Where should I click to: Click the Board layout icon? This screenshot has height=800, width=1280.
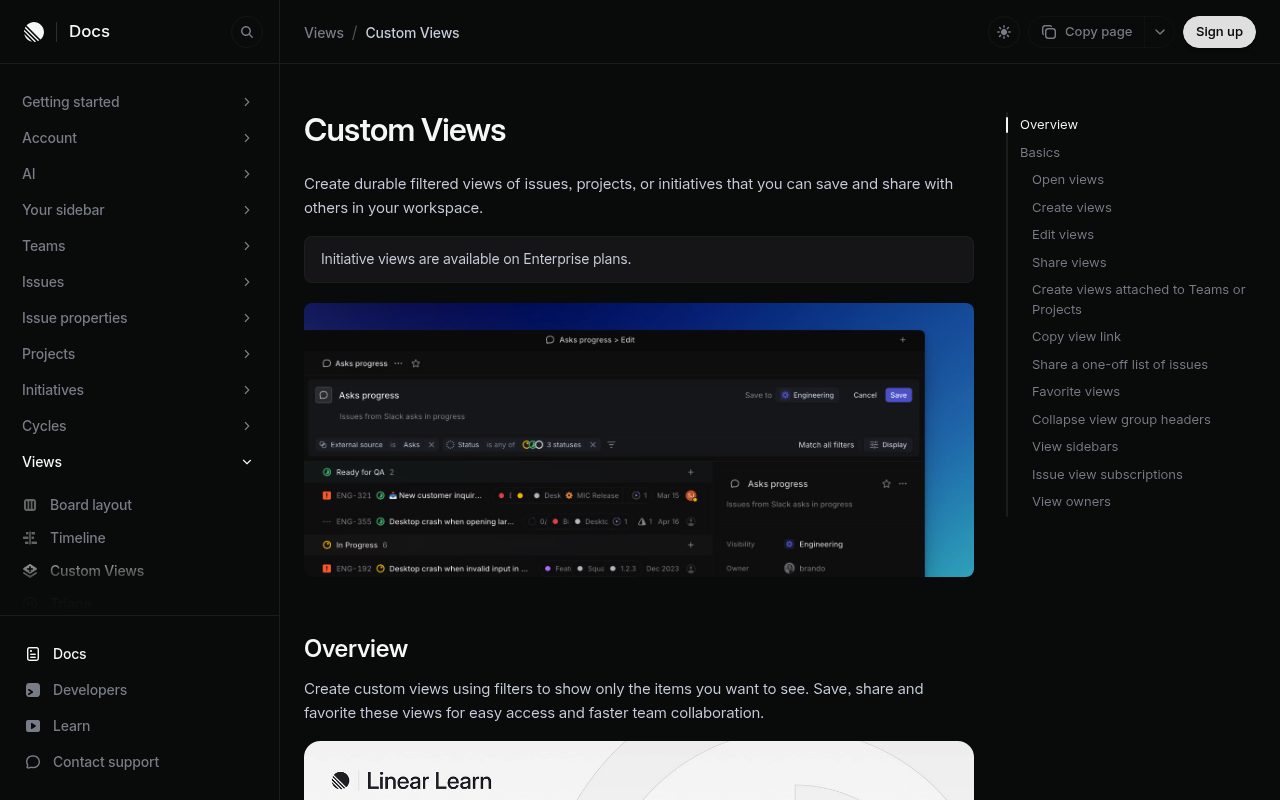pos(30,505)
